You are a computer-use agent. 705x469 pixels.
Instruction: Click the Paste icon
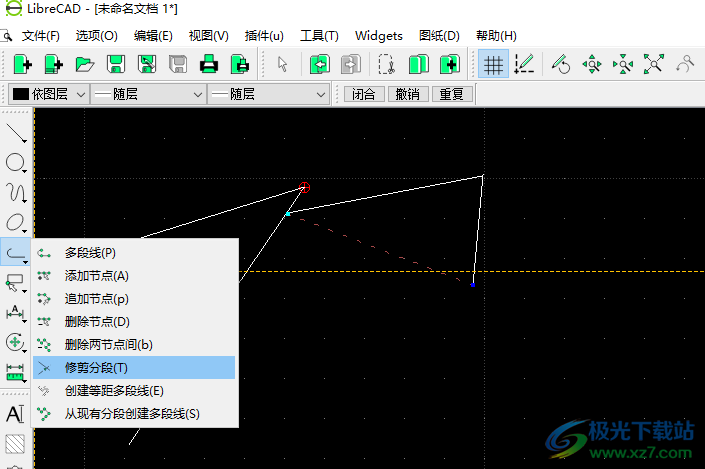click(x=450, y=64)
